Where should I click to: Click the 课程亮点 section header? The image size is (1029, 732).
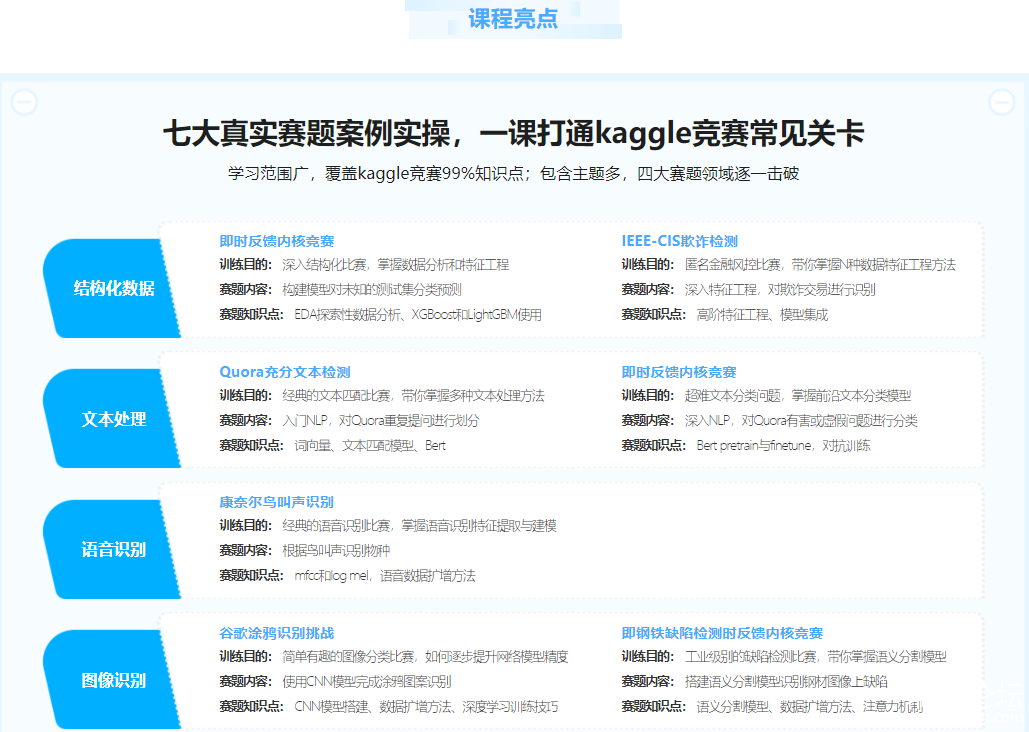513,18
